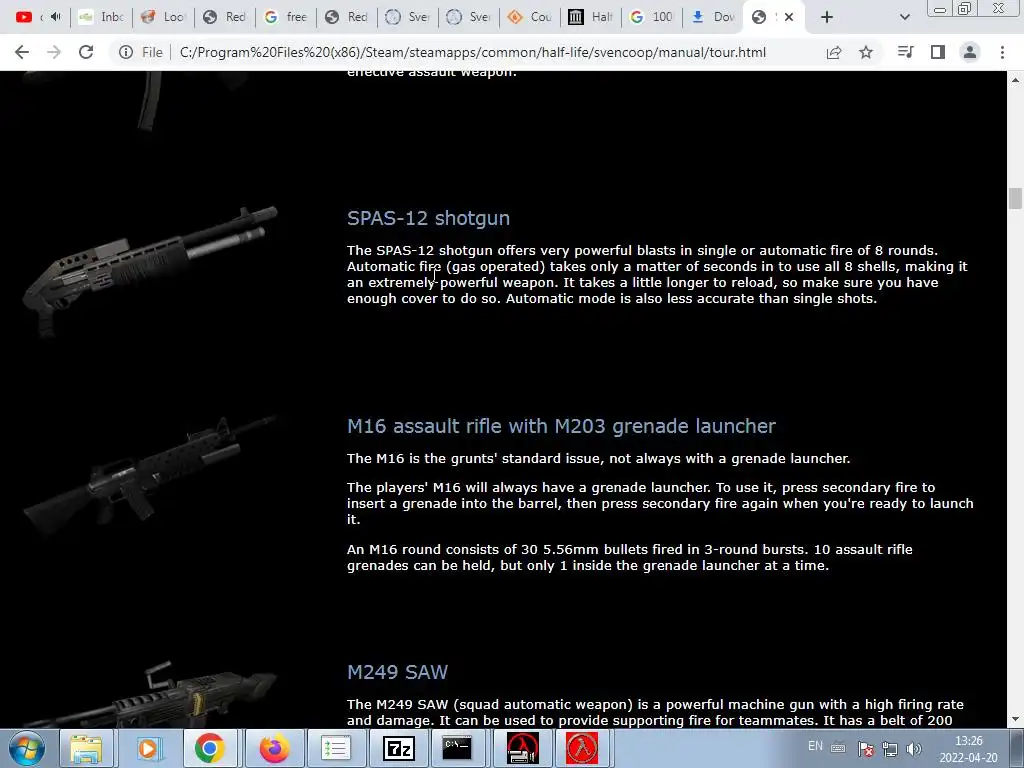
Task: Mute the audio on the YouTube tab
Action: click(56, 17)
